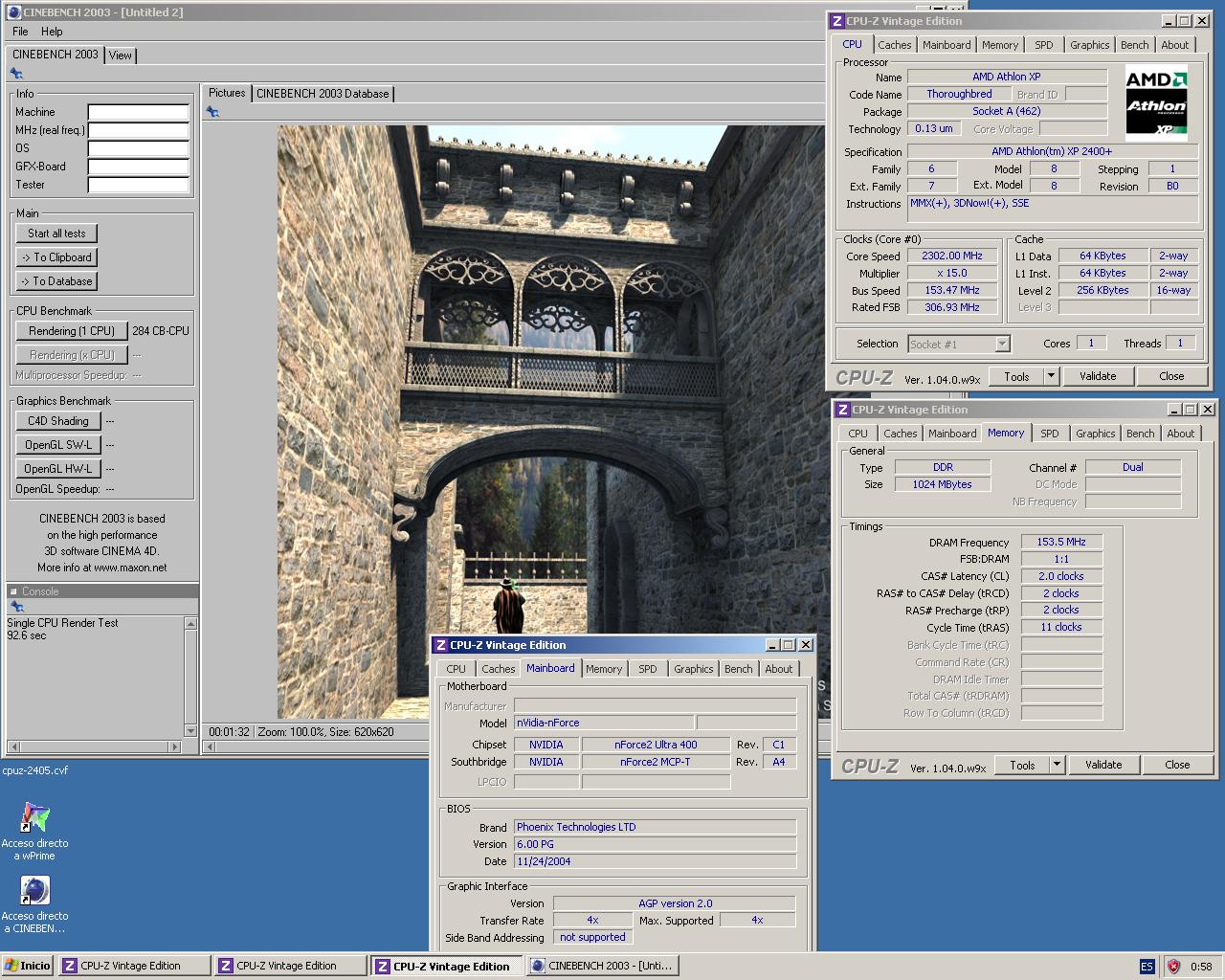Image resolution: width=1225 pixels, height=980 pixels.
Task: Click CINEBENCH title bar application icon
Action: [14, 12]
